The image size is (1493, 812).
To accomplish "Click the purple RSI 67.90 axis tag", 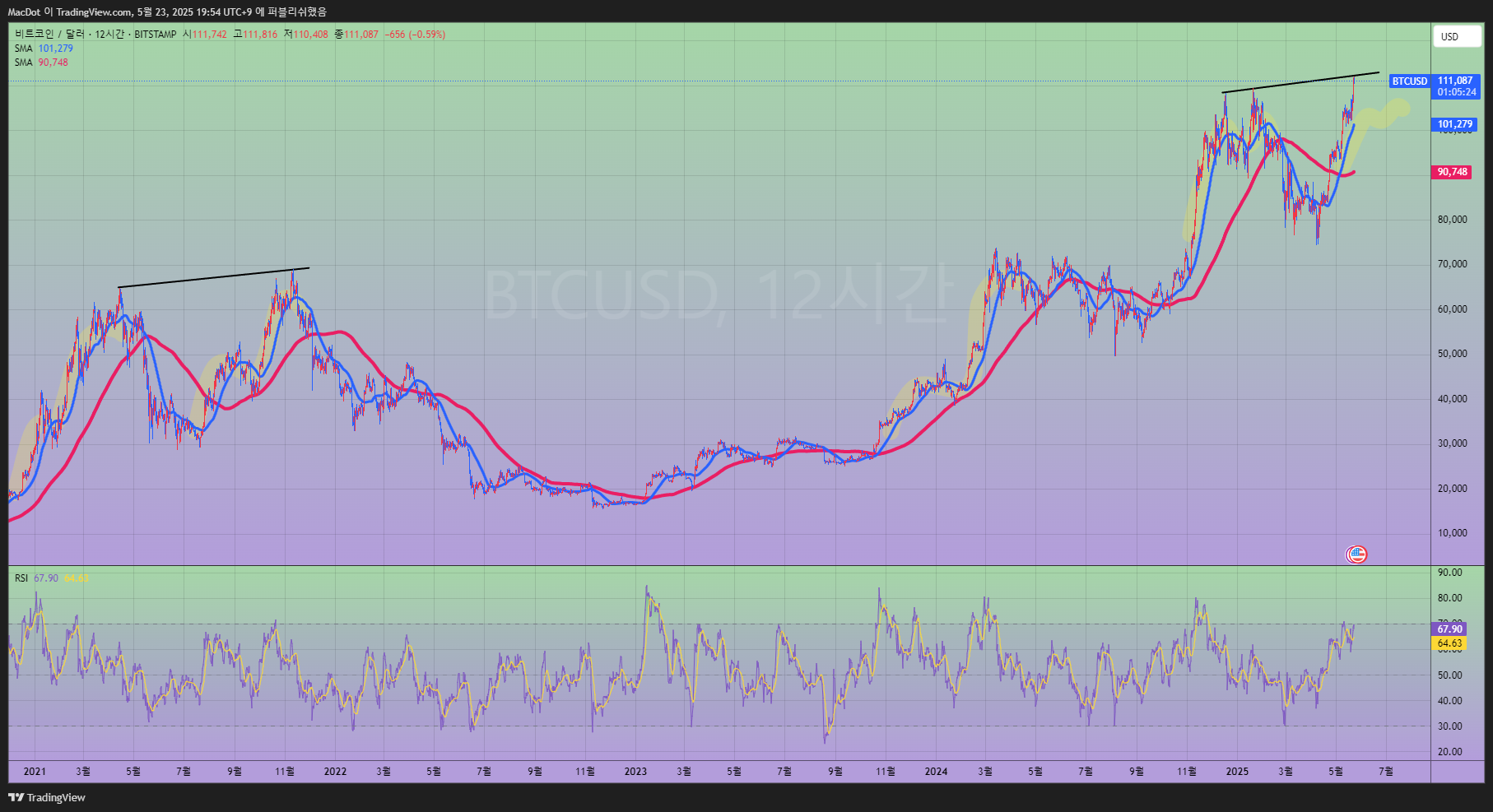I will tap(1449, 629).
